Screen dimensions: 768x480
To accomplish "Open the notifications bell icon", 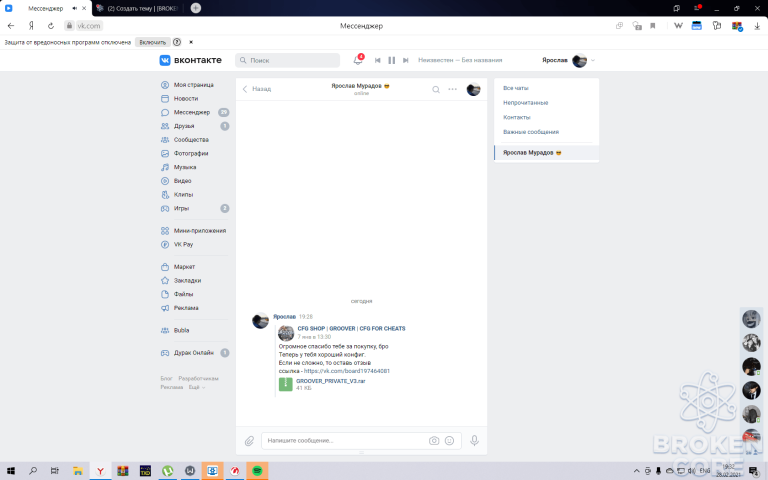I will click(358, 60).
